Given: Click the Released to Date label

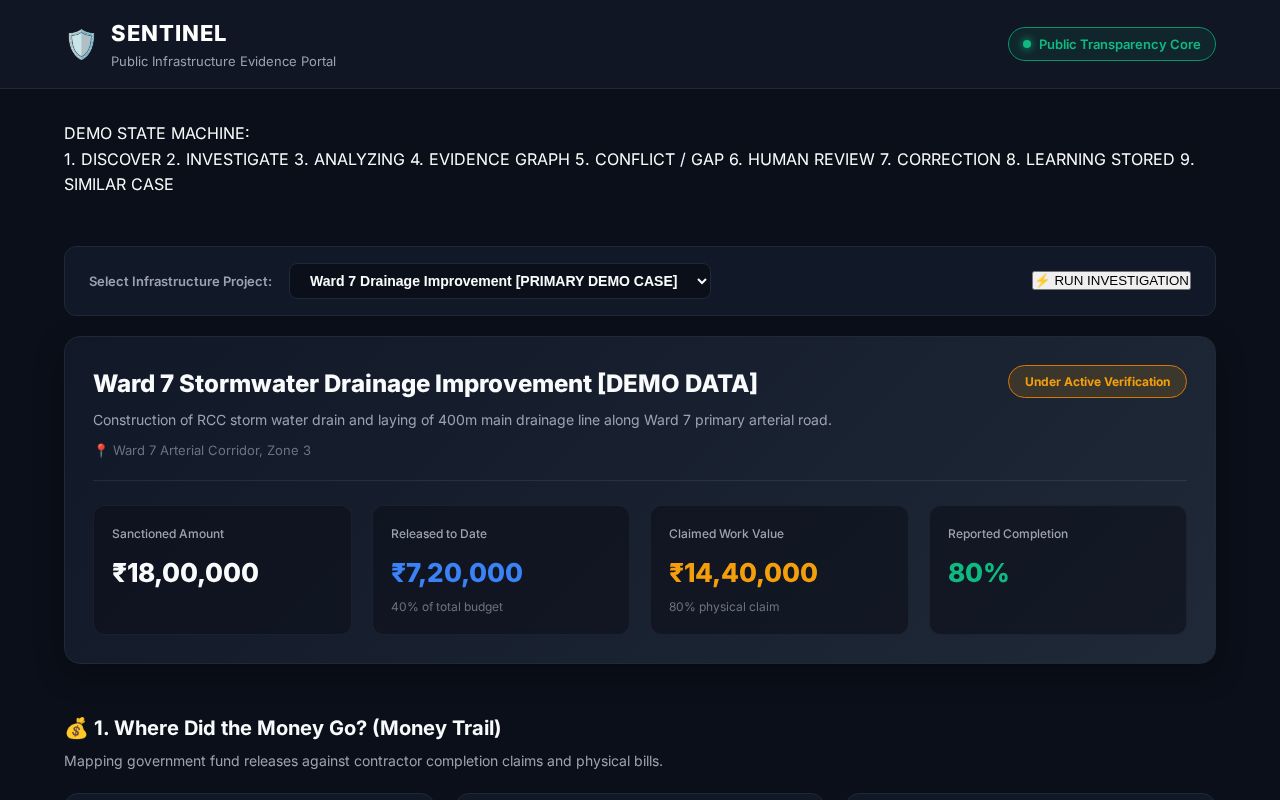Looking at the screenshot, I should point(439,534).
